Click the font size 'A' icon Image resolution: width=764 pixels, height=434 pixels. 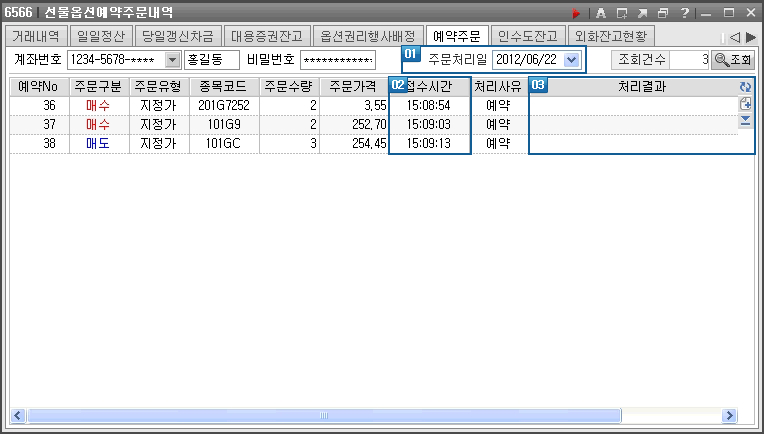tap(600, 13)
